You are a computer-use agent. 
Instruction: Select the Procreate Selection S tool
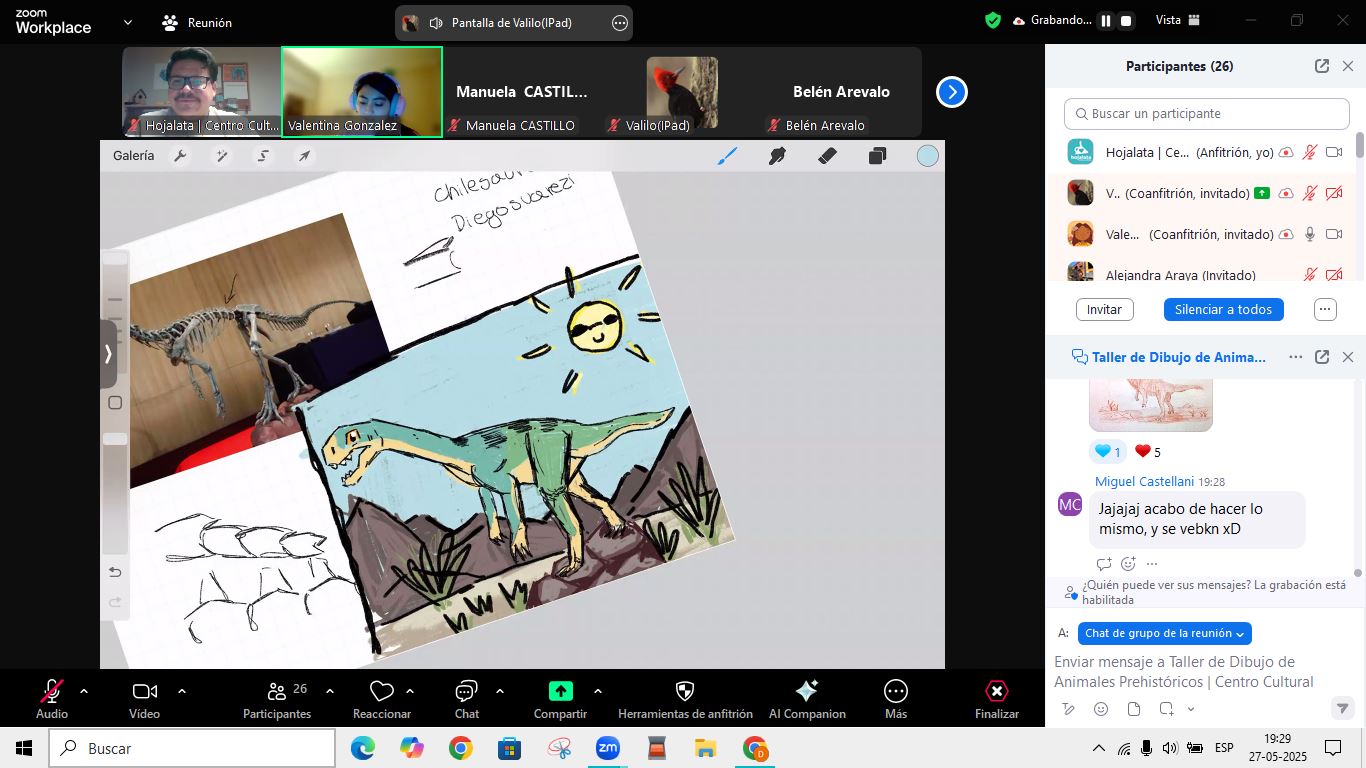263,156
